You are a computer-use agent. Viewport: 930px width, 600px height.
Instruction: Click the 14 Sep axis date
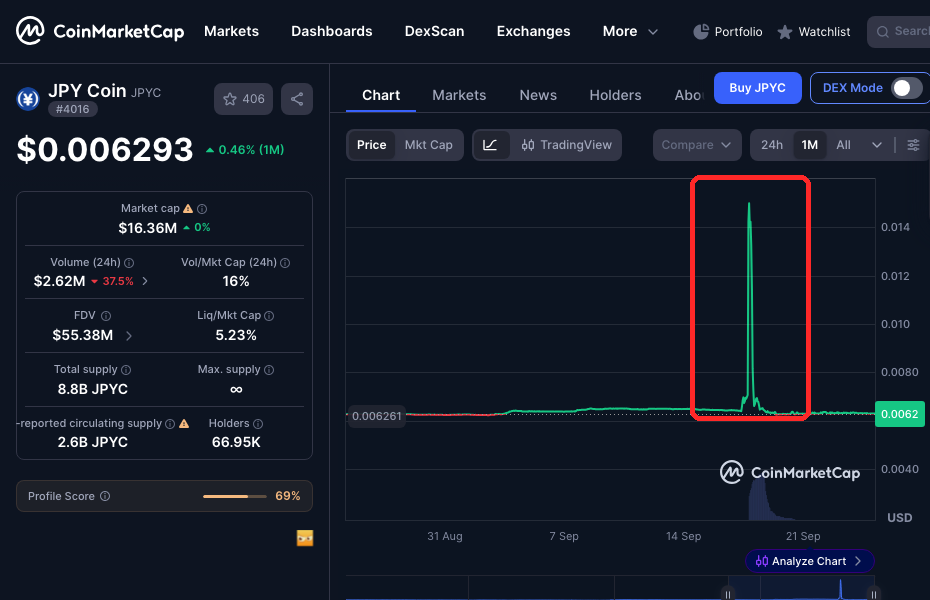[683, 536]
